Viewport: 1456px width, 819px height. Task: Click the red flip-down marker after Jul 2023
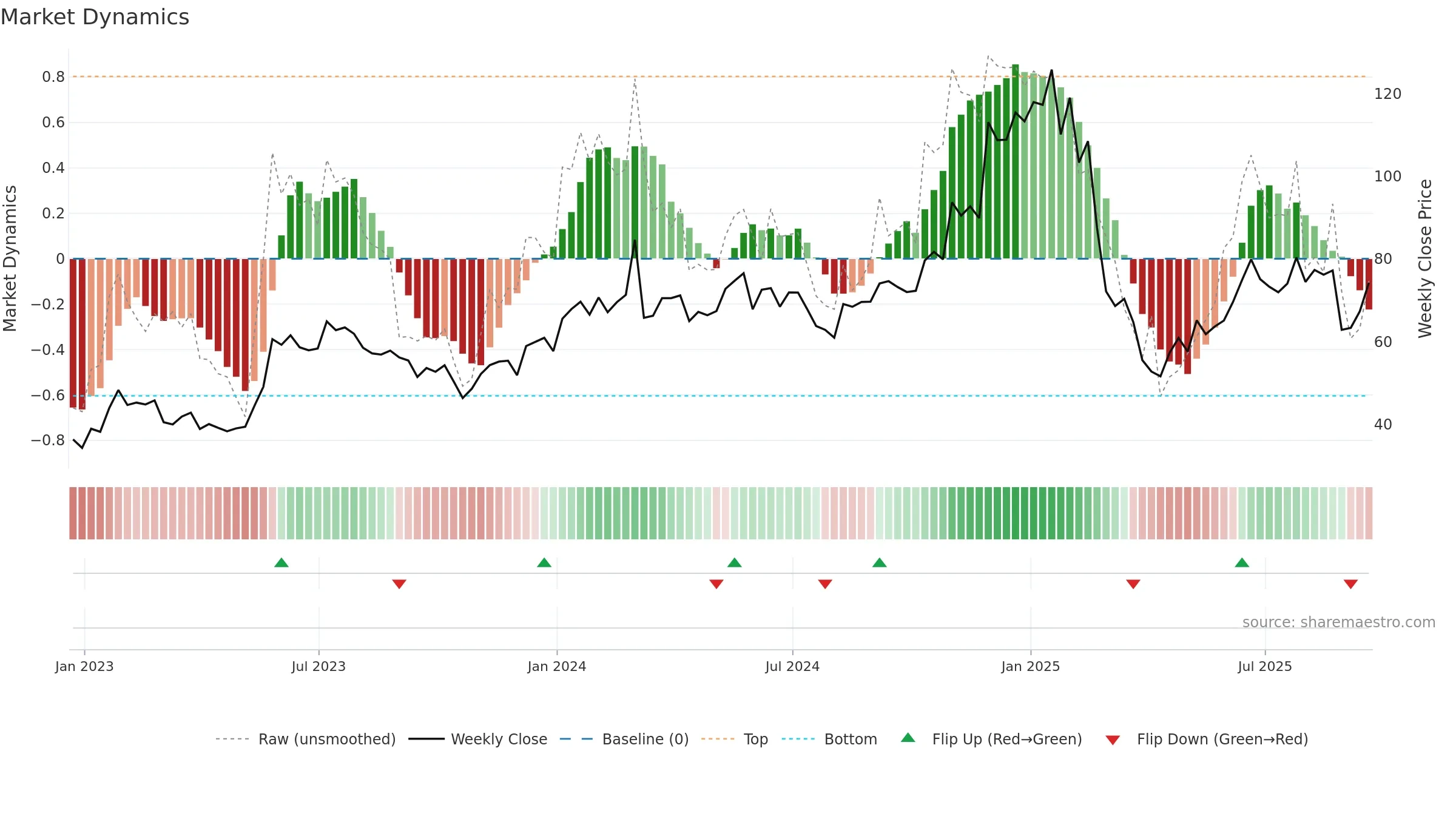[x=399, y=584]
